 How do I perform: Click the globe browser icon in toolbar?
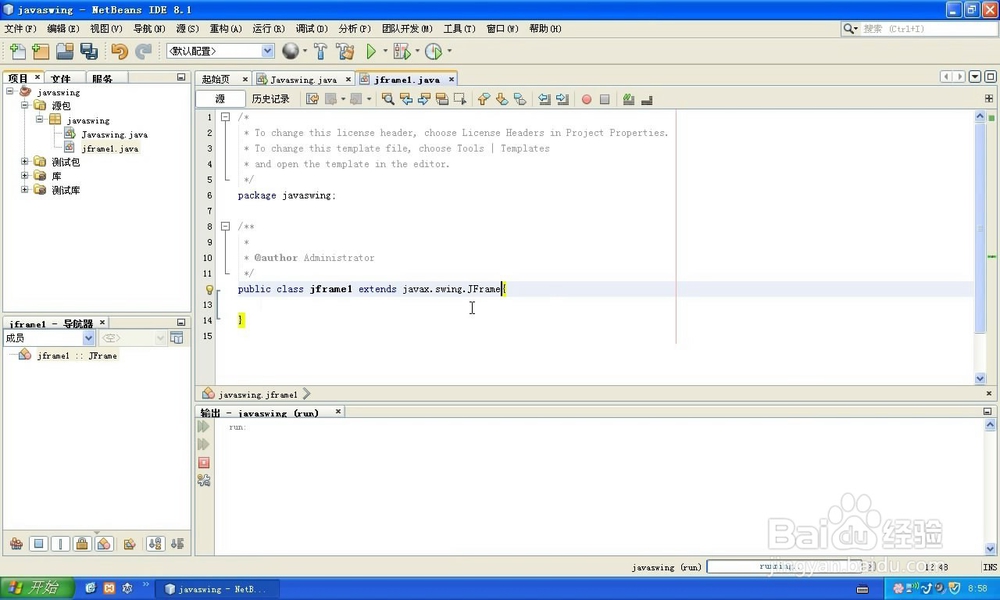(x=290, y=51)
